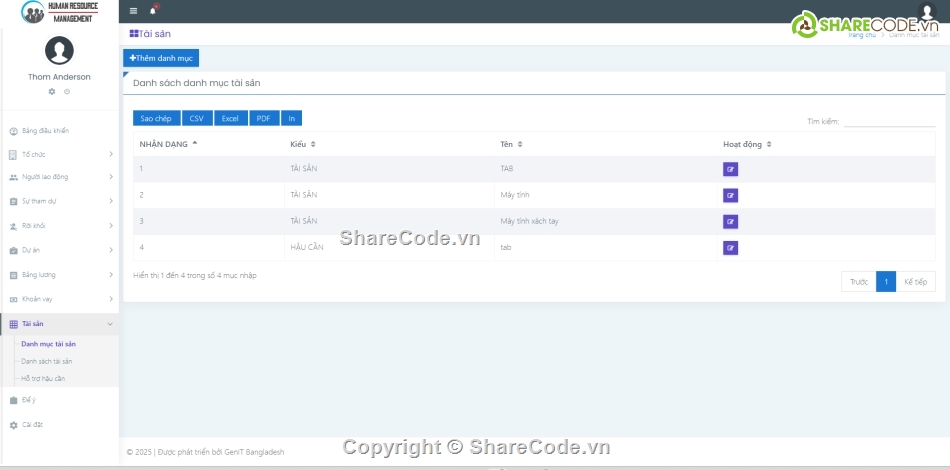950x470 pixels.
Task: Click the Cài đặt gear icon
Action: [x=13, y=425]
